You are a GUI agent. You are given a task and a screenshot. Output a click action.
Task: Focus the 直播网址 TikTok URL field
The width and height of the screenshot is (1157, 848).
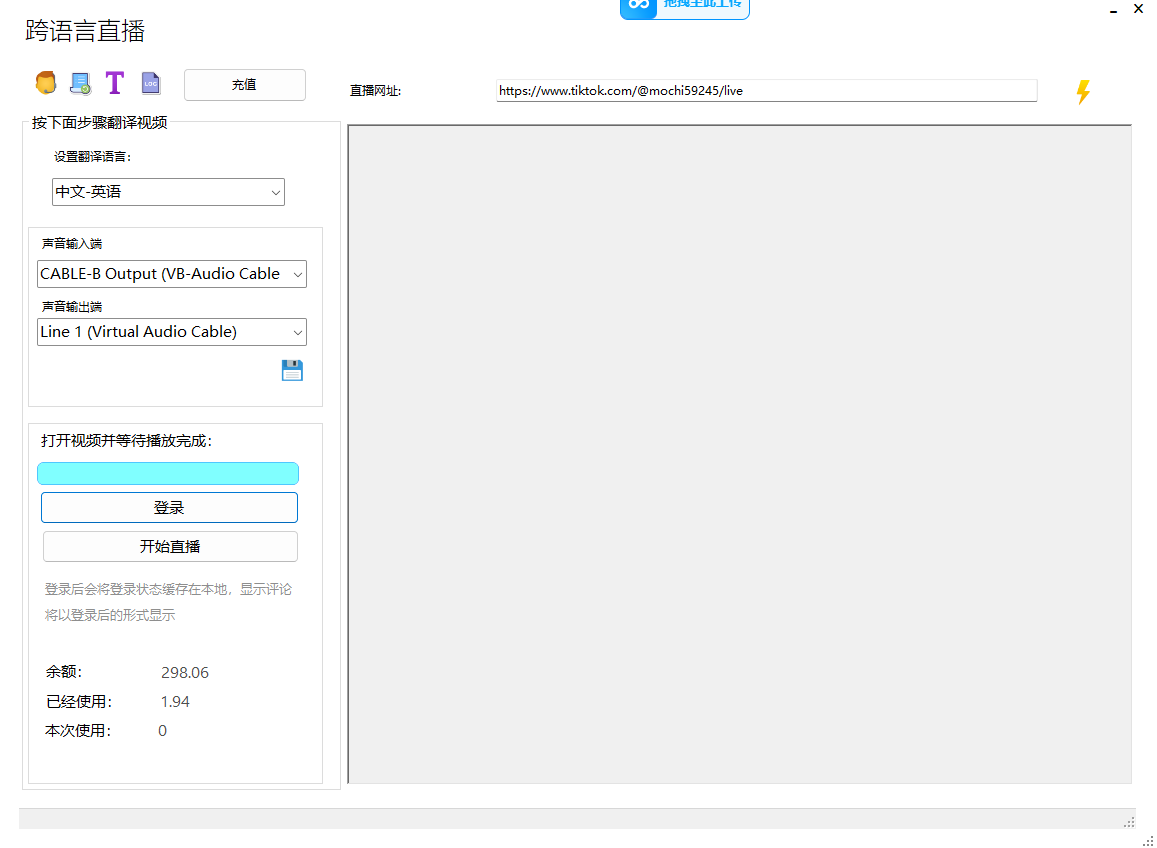(766, 91)
